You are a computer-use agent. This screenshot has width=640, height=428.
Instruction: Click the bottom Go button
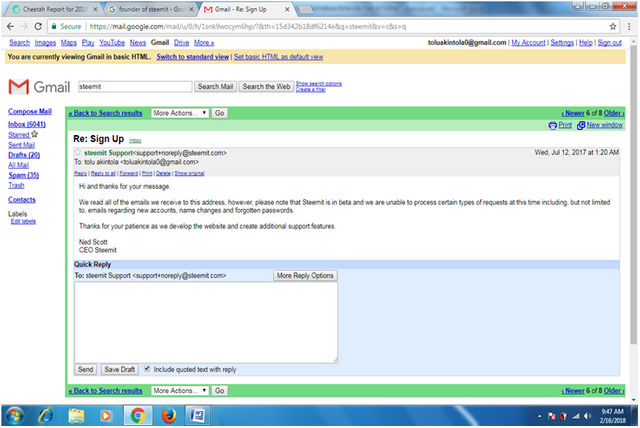pyautogui.click(x=220, y=390)
